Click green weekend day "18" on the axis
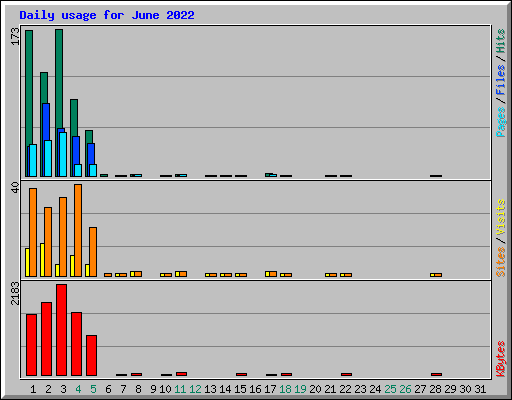Screen dimensions: 512x400 point(285,389)
